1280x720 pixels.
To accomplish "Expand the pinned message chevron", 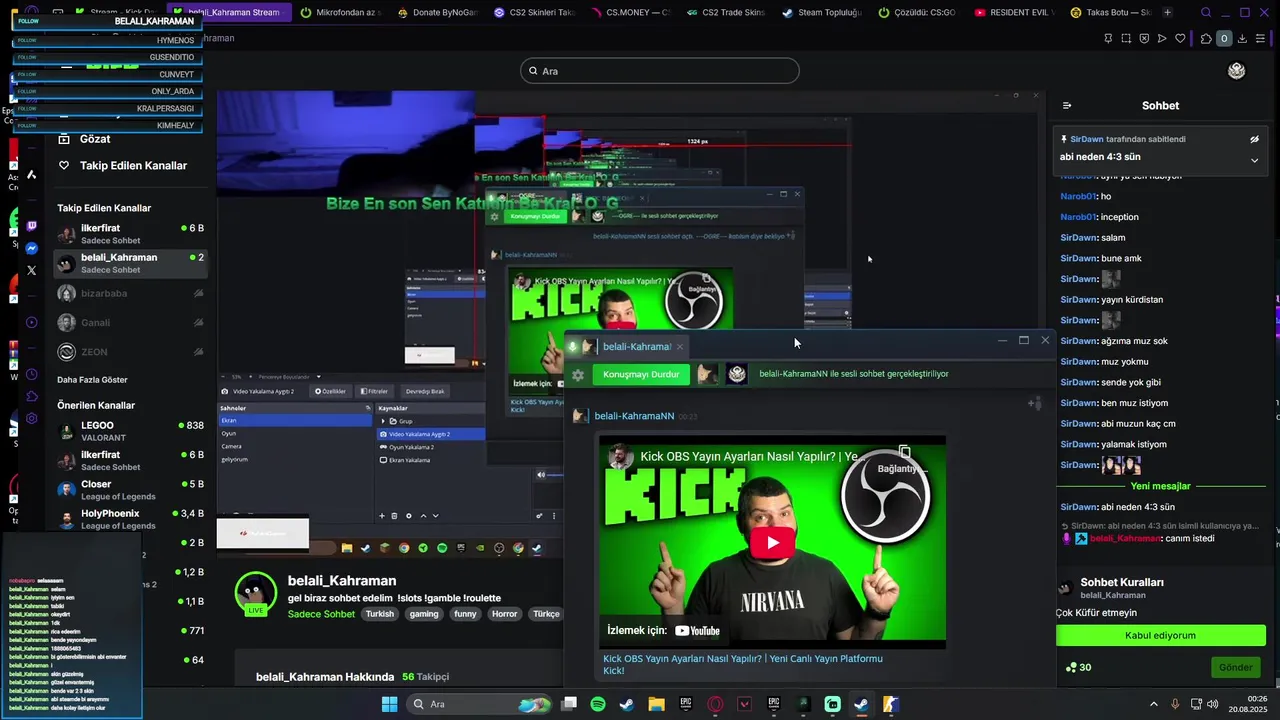I will tap(1254, 160).
